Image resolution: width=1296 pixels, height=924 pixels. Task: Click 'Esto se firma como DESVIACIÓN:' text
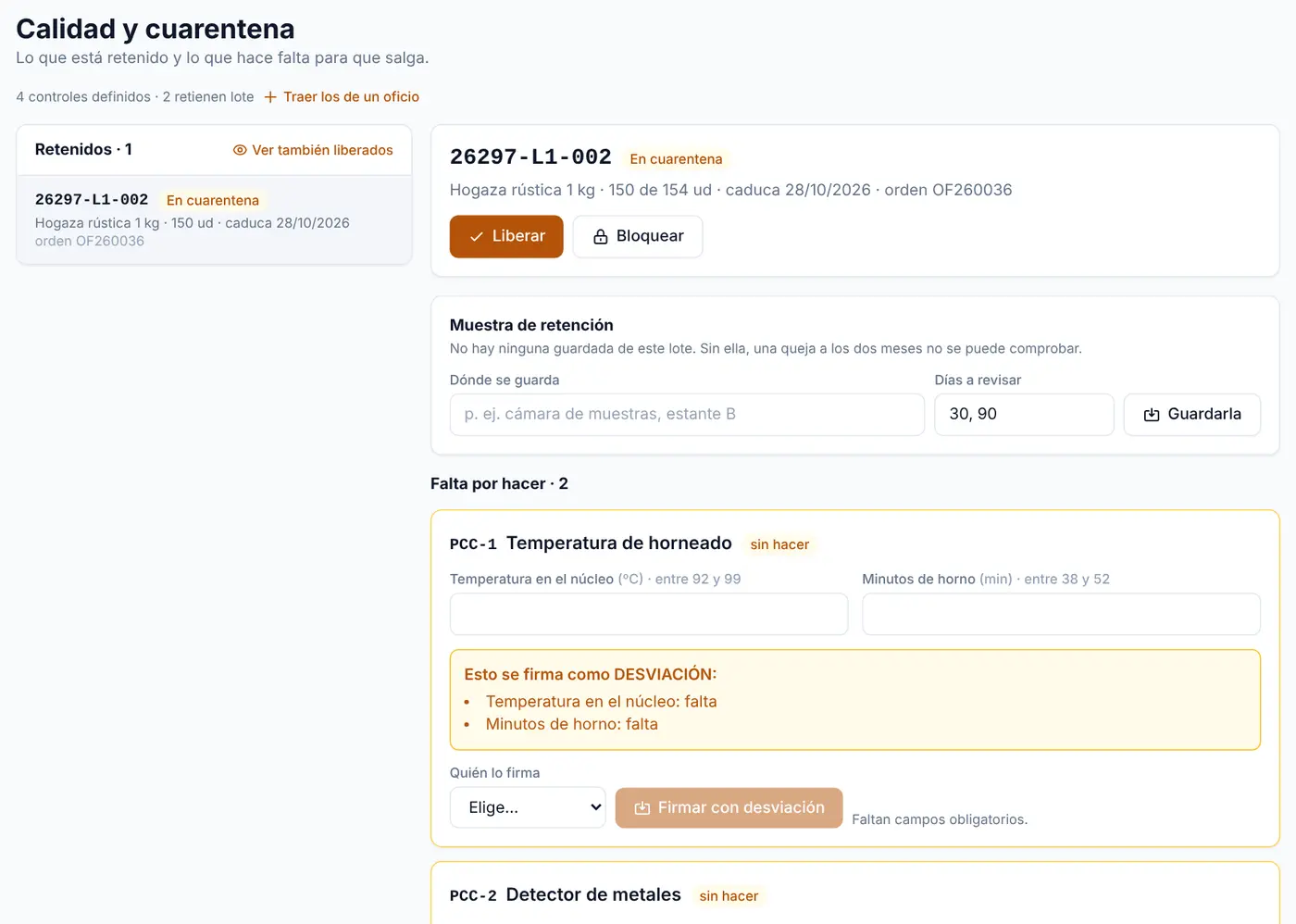pyautogui.click(x=591, y=674)
